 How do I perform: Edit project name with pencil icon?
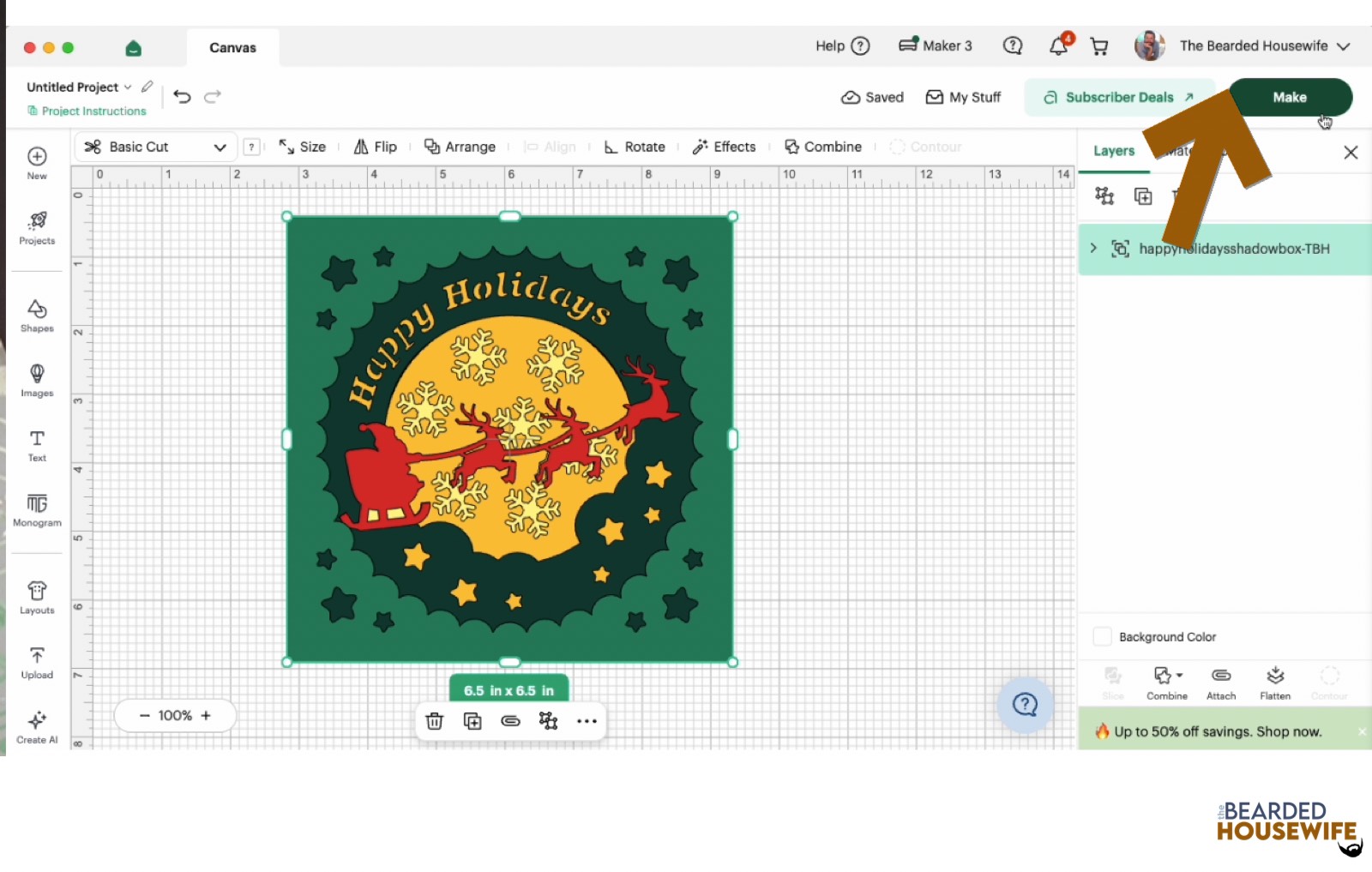tap(147, 87)
